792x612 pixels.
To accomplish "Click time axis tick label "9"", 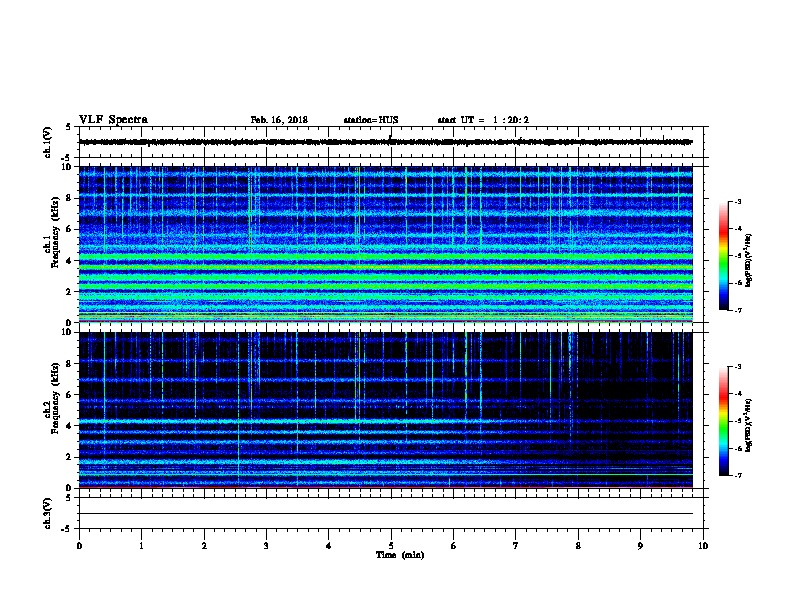I will tap(640, 545).
